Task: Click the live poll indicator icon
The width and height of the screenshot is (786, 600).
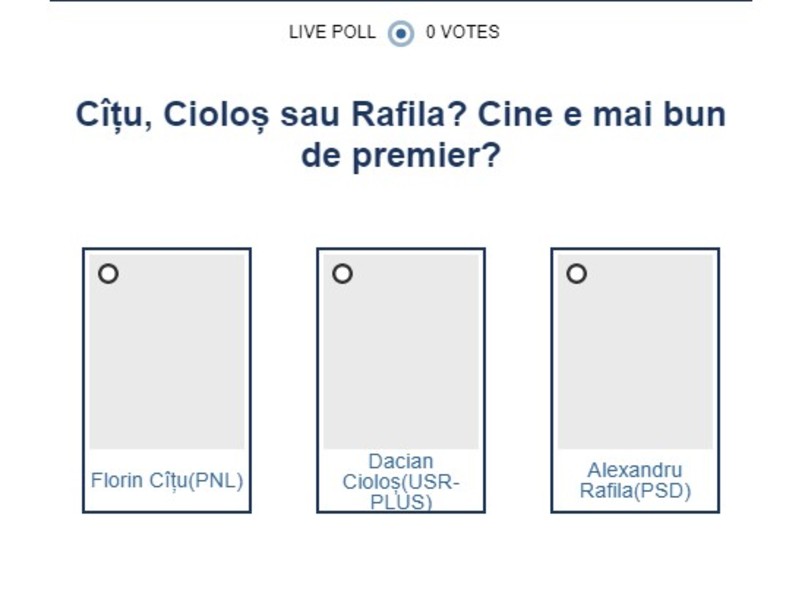Action: (x=401, y=33)
